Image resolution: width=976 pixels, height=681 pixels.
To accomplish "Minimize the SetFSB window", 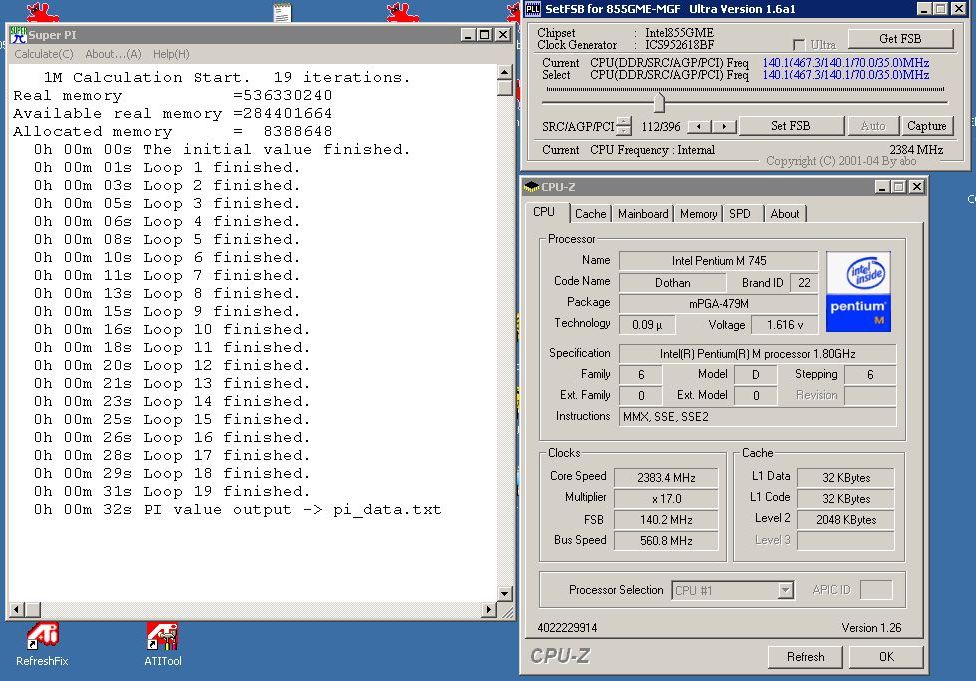I will 924,9.
